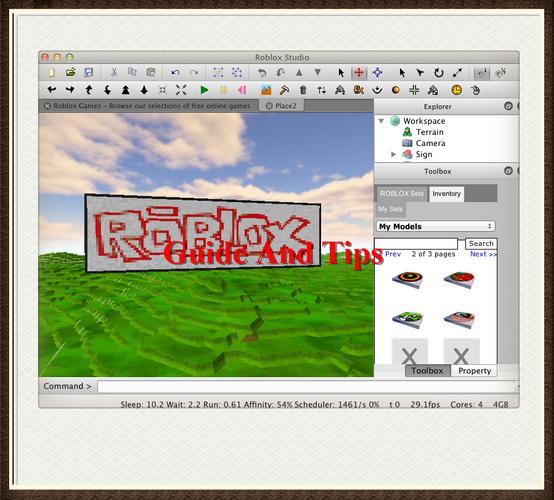Click the Group selection dotted-square icon

[x=218, y=72]
